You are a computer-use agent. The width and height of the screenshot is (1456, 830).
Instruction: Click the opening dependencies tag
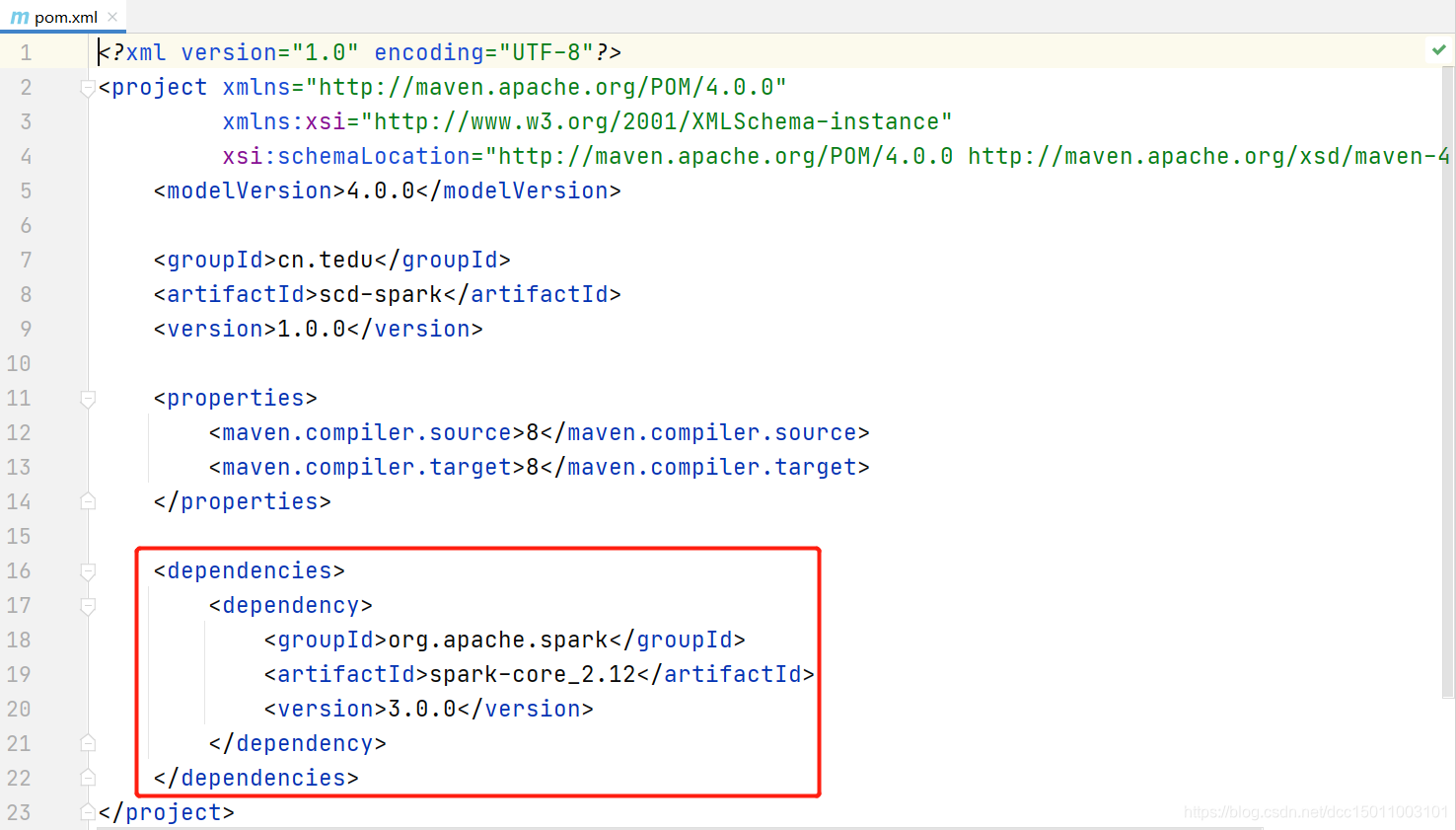(249, 570)
